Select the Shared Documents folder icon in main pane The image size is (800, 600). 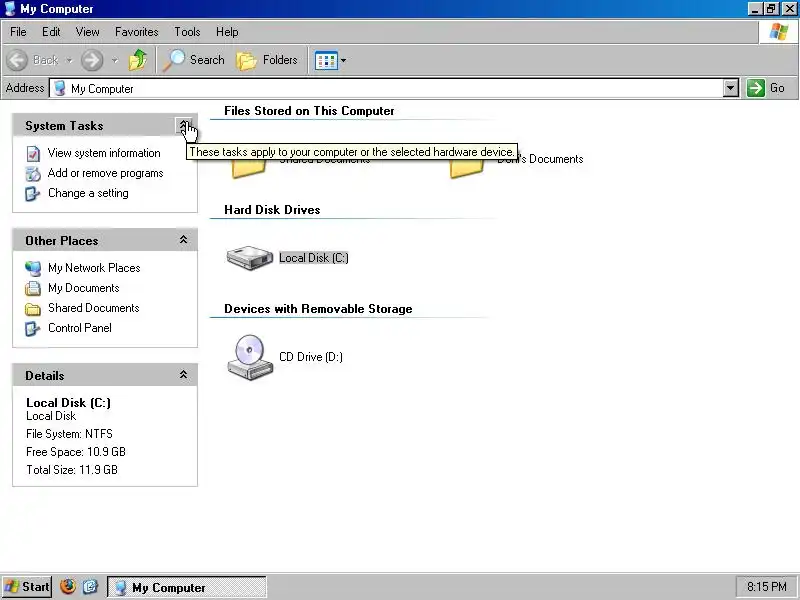point(248,168)
